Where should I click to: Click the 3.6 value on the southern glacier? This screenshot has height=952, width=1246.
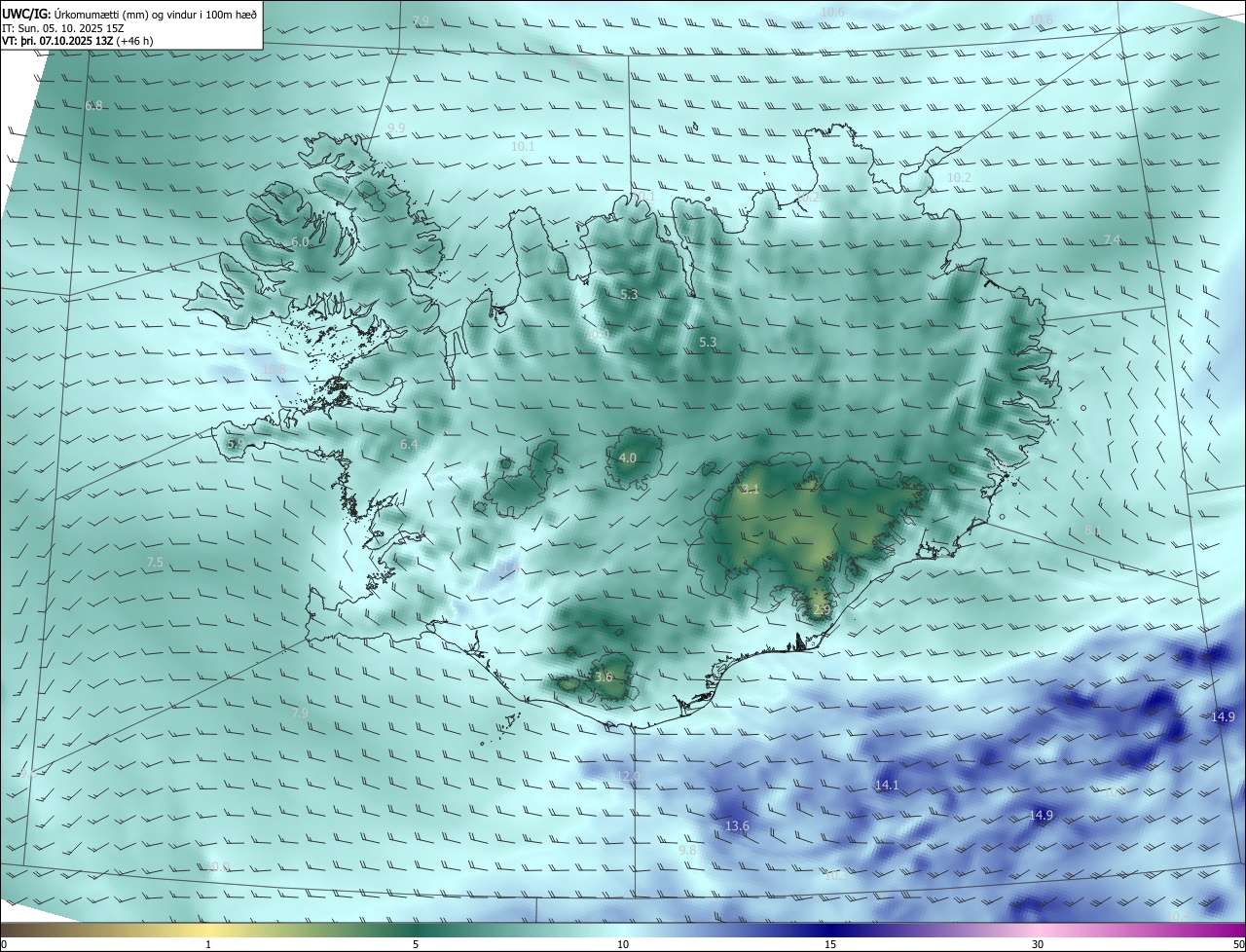point(604,676)
